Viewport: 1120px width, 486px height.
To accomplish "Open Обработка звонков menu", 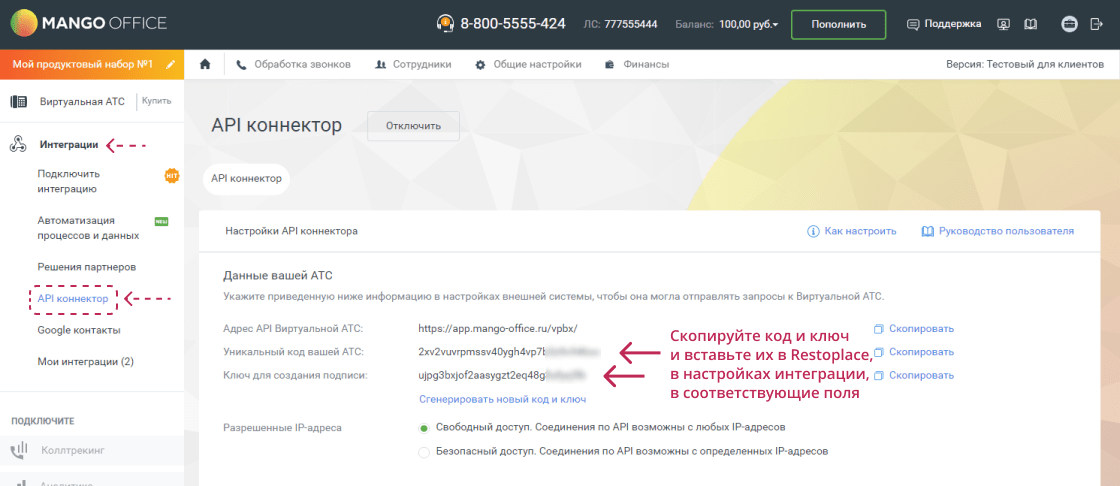I will (294, 64).
